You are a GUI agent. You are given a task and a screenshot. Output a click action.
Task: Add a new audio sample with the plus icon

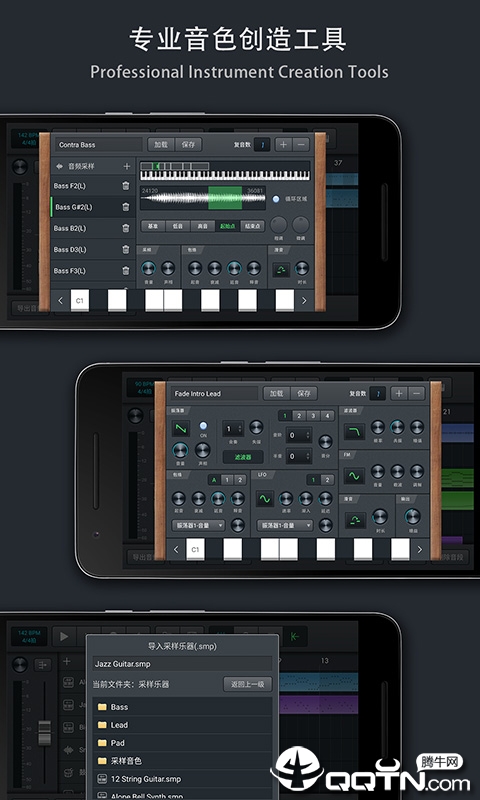(x=127, y=166)
